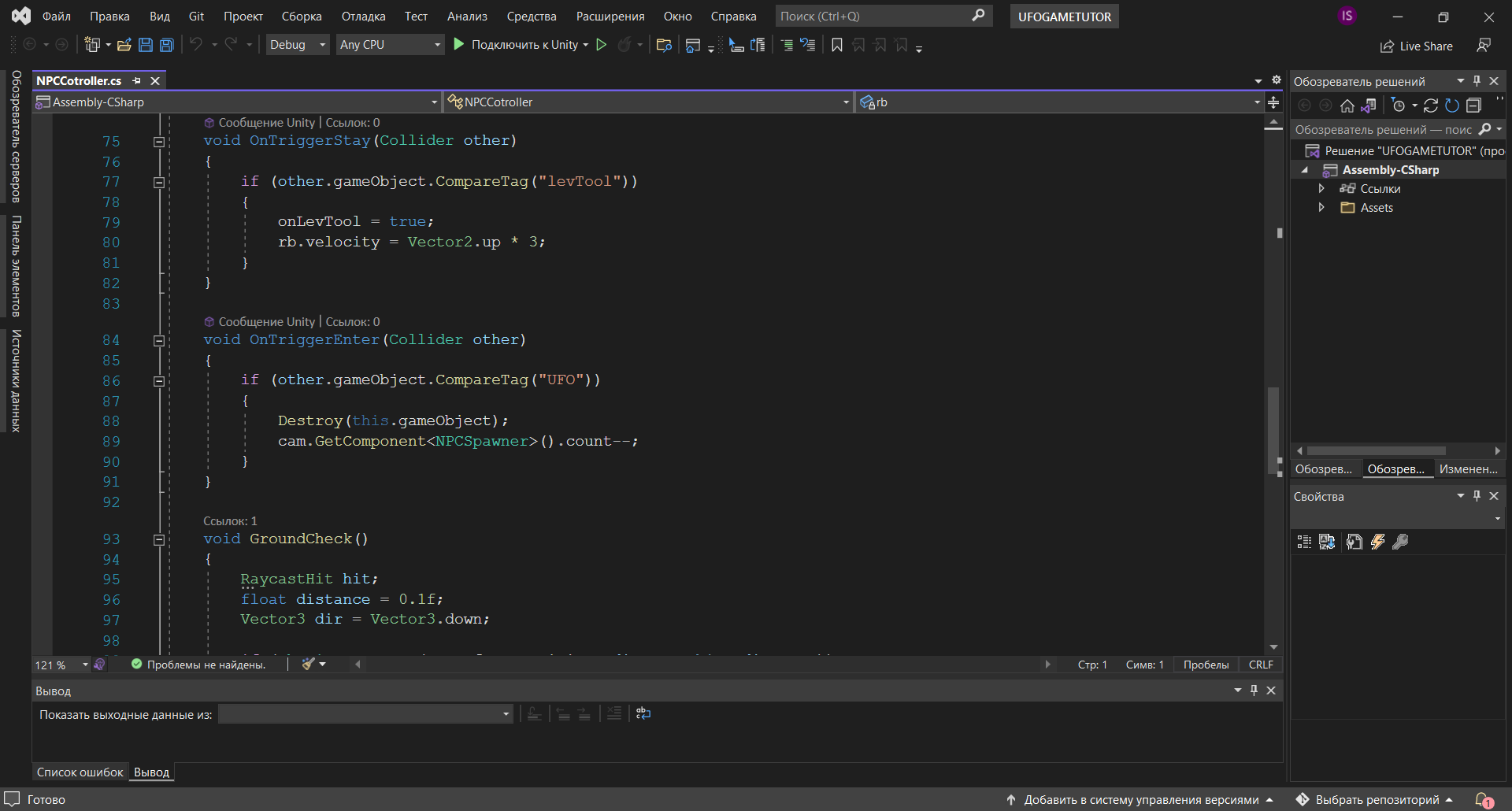
Task: Open the 121 % zoom dropdown
Action: tap(61, 665)
